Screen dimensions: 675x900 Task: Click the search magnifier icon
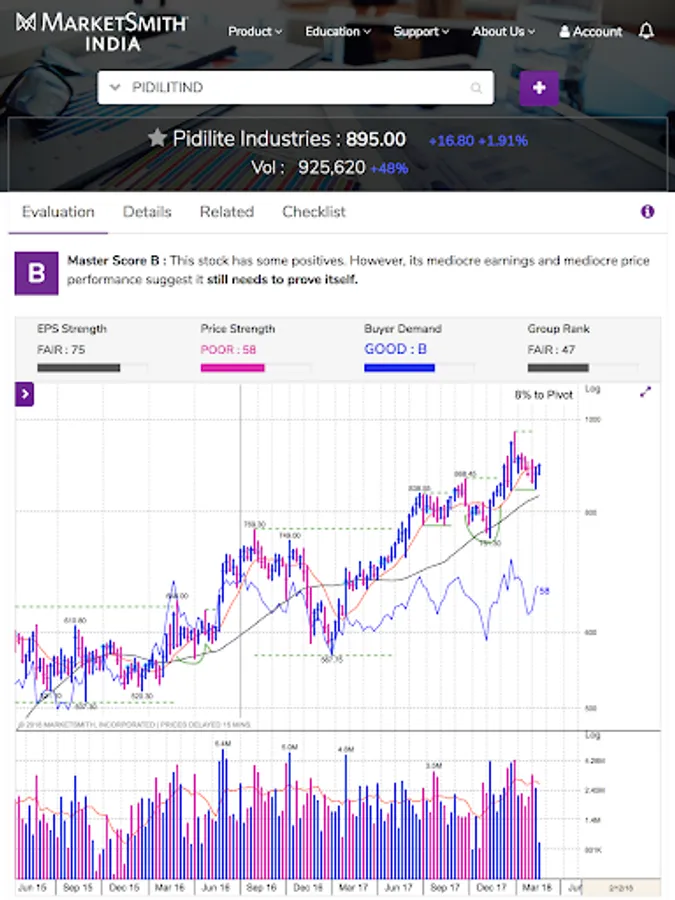coord(478,88)
